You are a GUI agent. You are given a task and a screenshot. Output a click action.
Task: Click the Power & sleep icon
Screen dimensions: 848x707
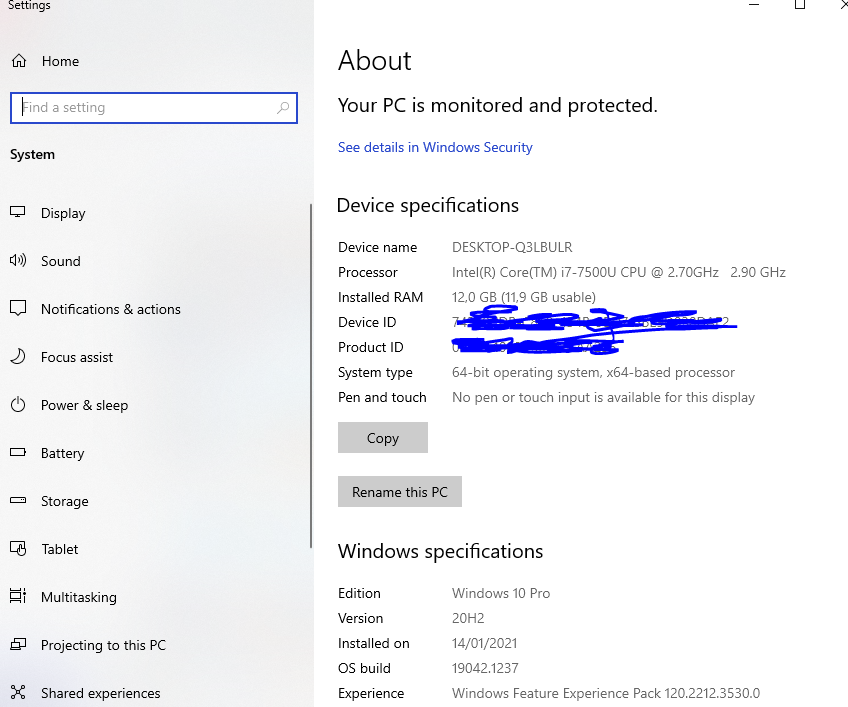18,405
